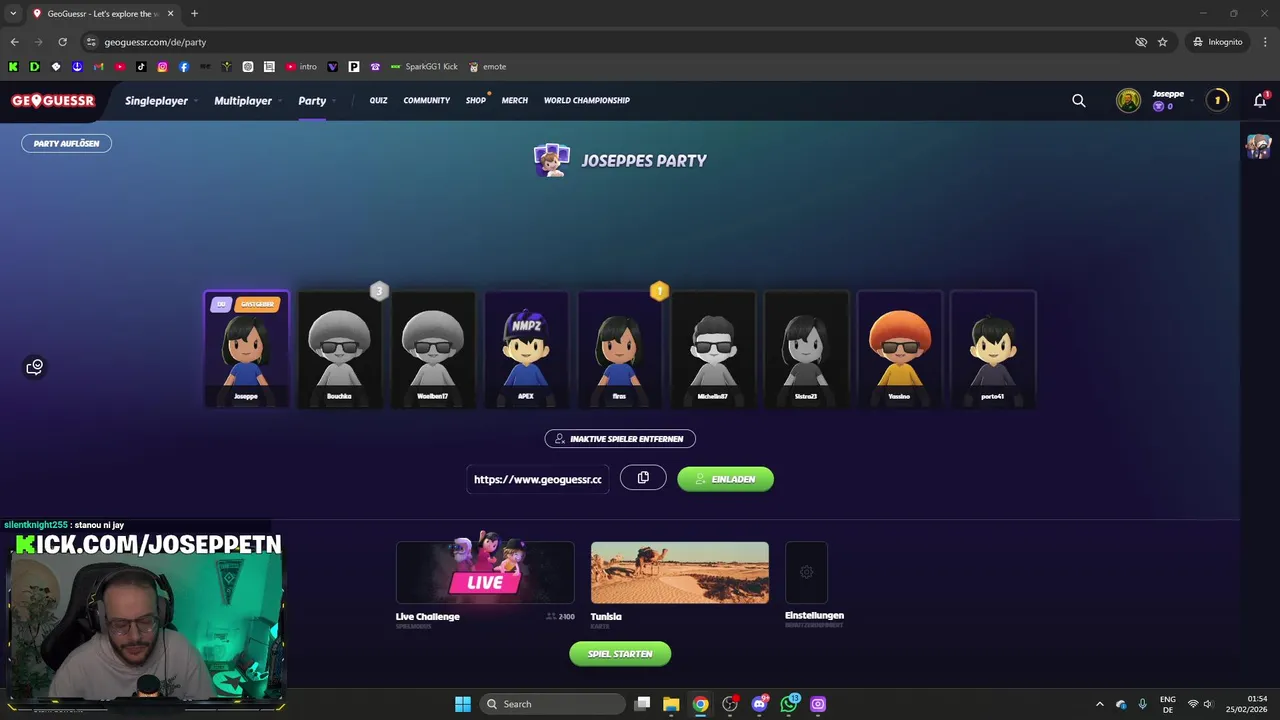
Task: Open the Chrome tab search dropdown
Action: [13, 13]
